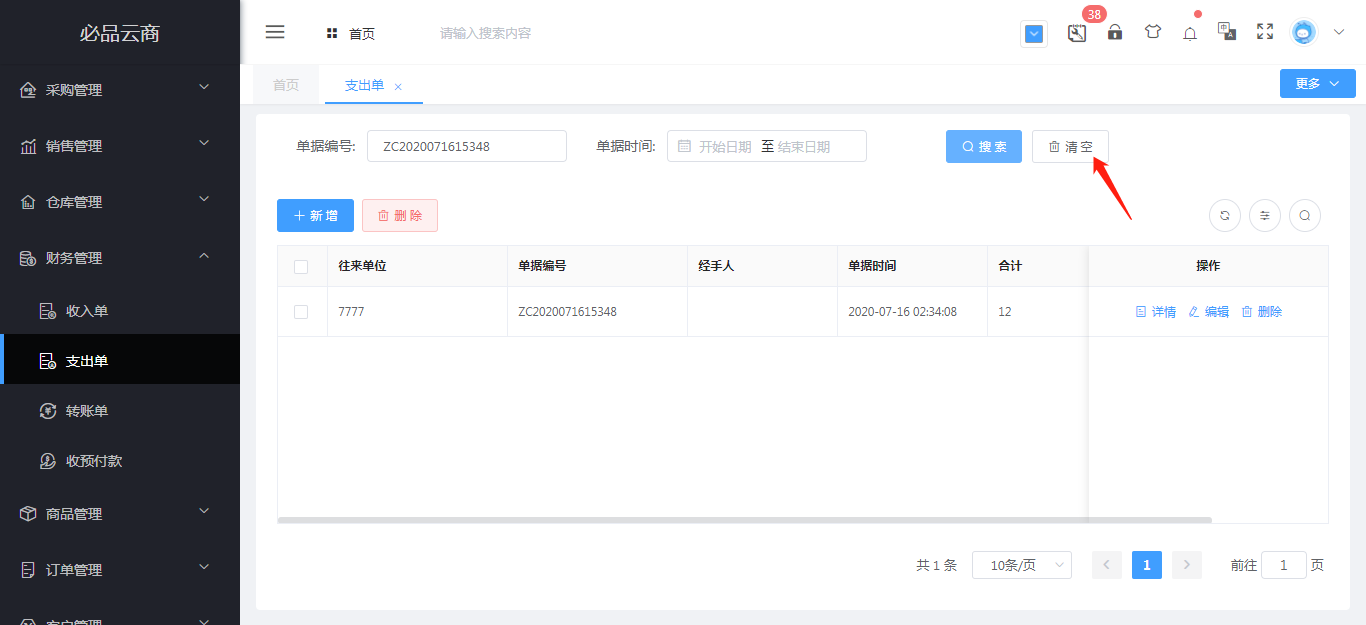The width and height of the screenshot is (1366, 625).
Task: Open 收预付款 in the sidebar
Action: 120,461
